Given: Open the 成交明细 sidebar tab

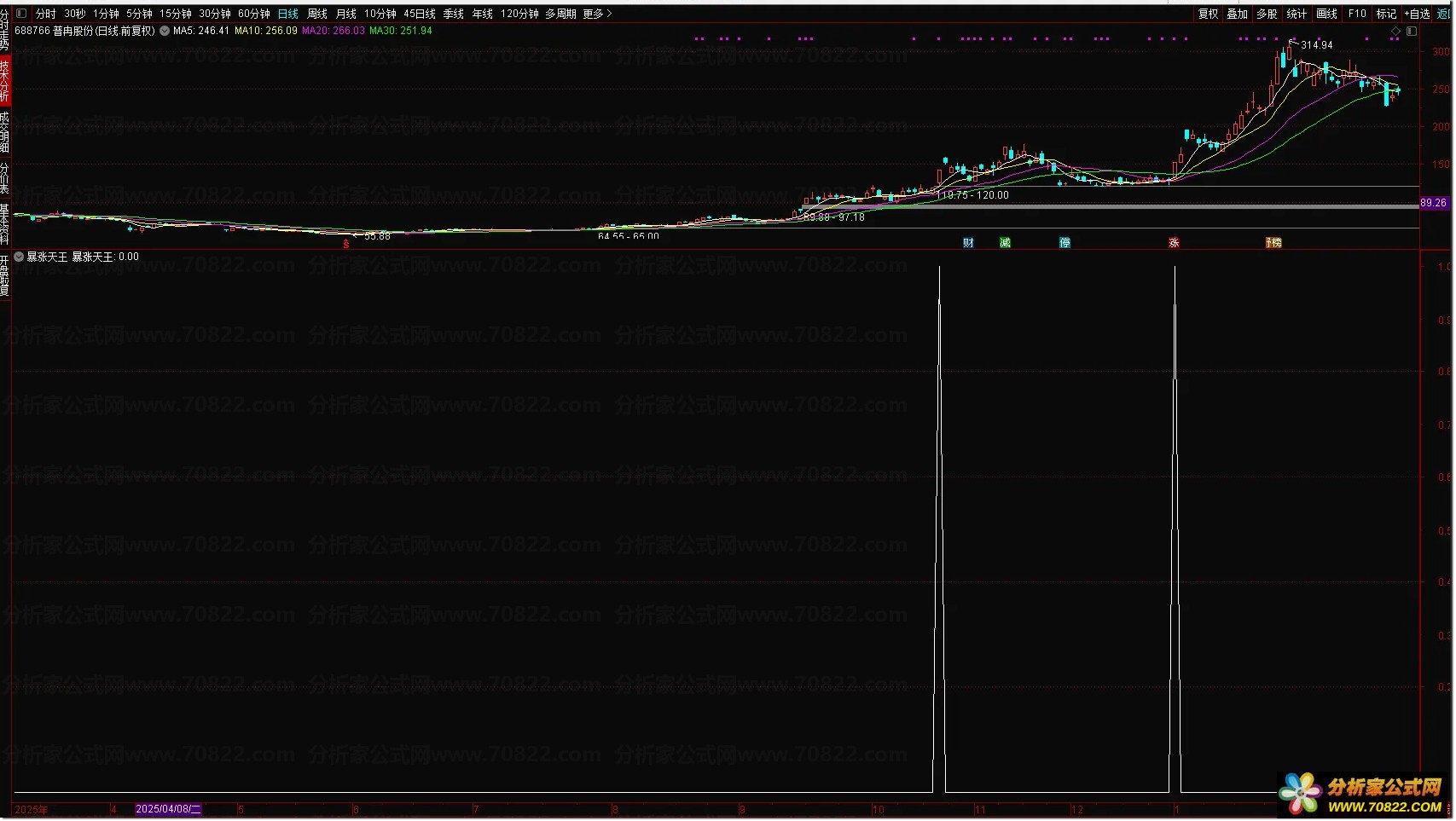Looking at the screenshot, I should click(5, 132).
